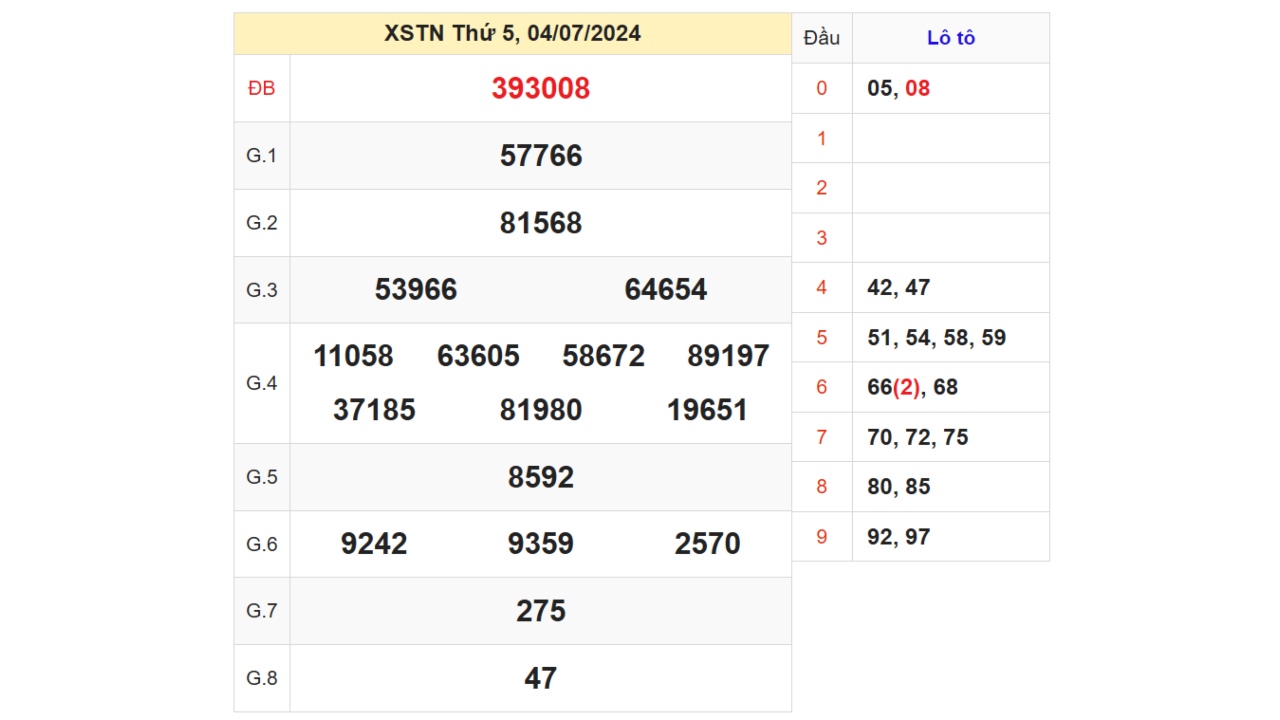Select G.6 number 9242
The width and height of the screenshot is (1280, 720).
[x=374, y=543]
